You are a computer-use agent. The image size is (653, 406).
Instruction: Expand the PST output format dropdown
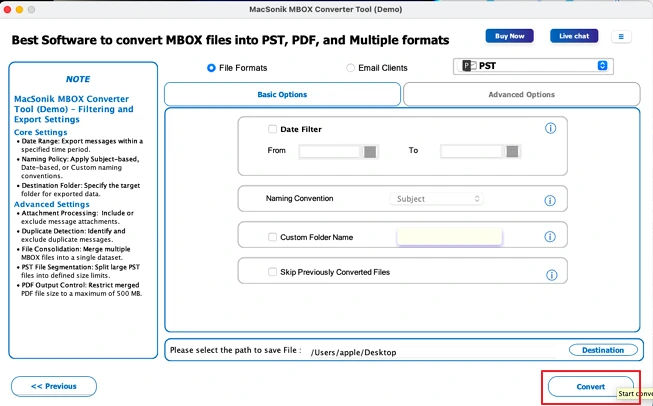click(x=533, y=66)
